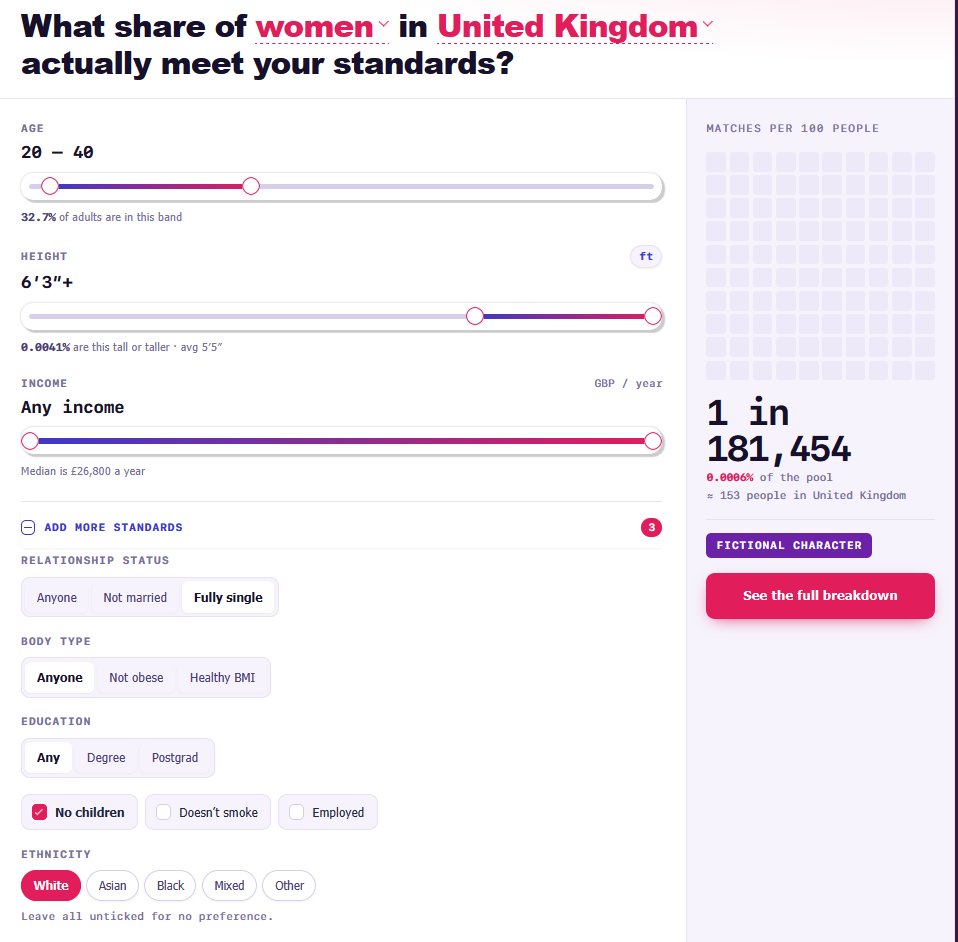Choose Healthy BMI body type
Screen dimensions: 958x942
pyautogui.click(x=222, y=677)
